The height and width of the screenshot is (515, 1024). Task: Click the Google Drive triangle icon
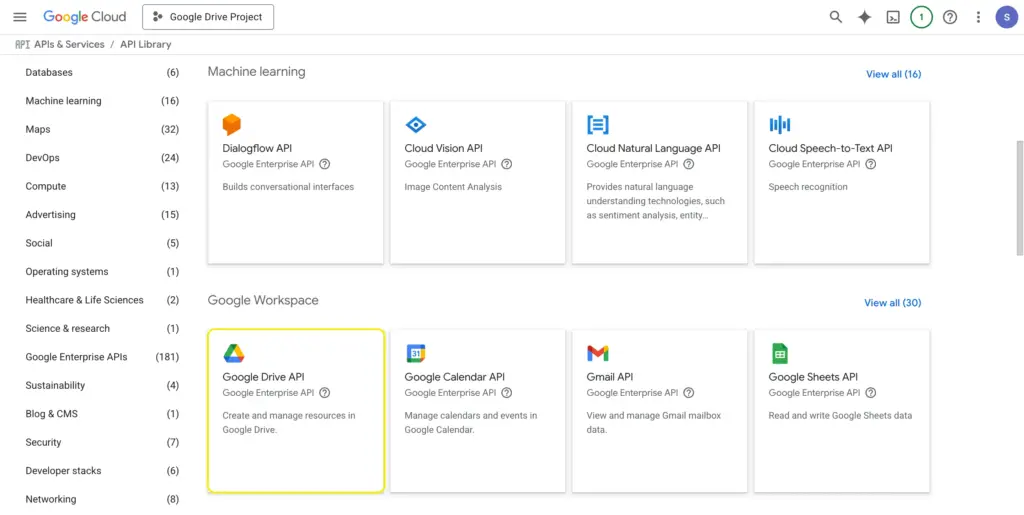tap(234, 353)
